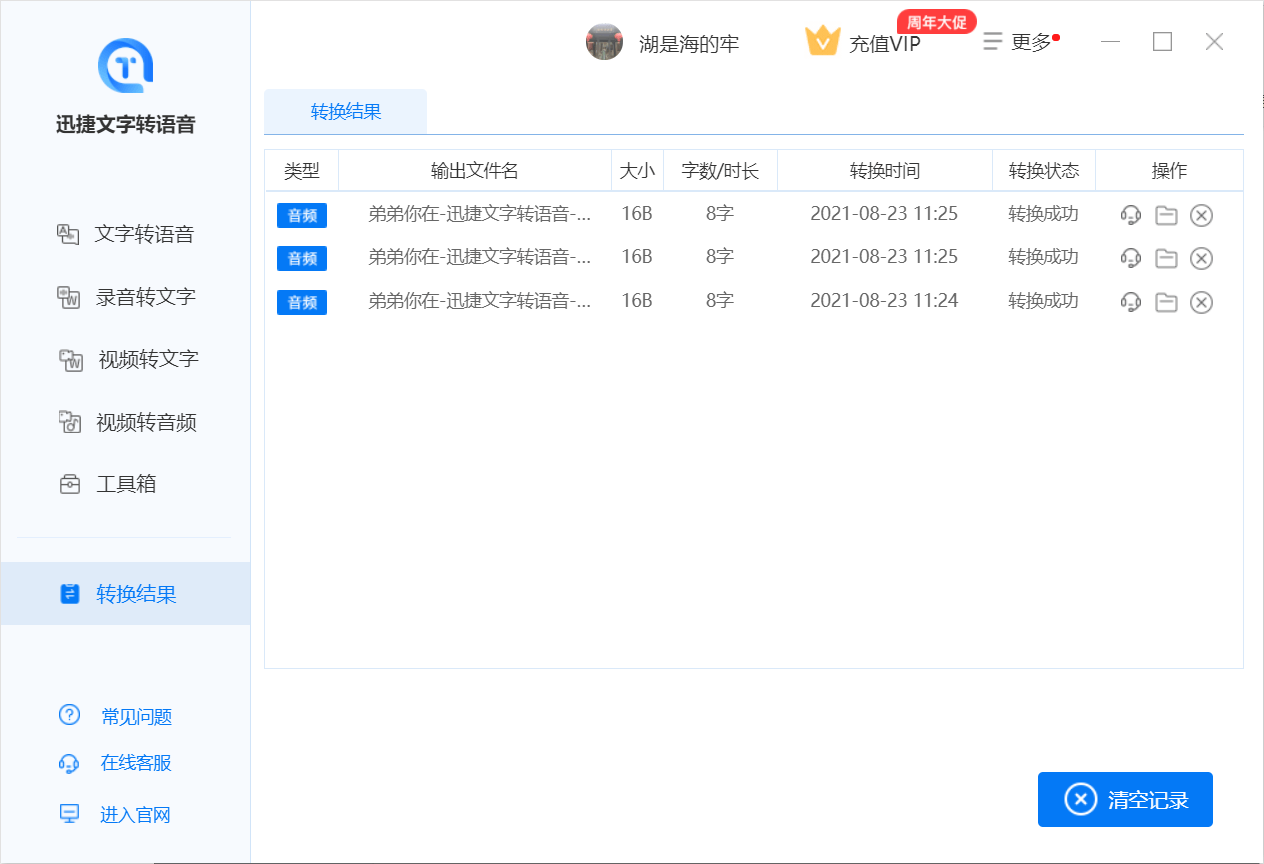Select the file name in the 11:24 row
Screen dimensions: 1264x864
480,300
